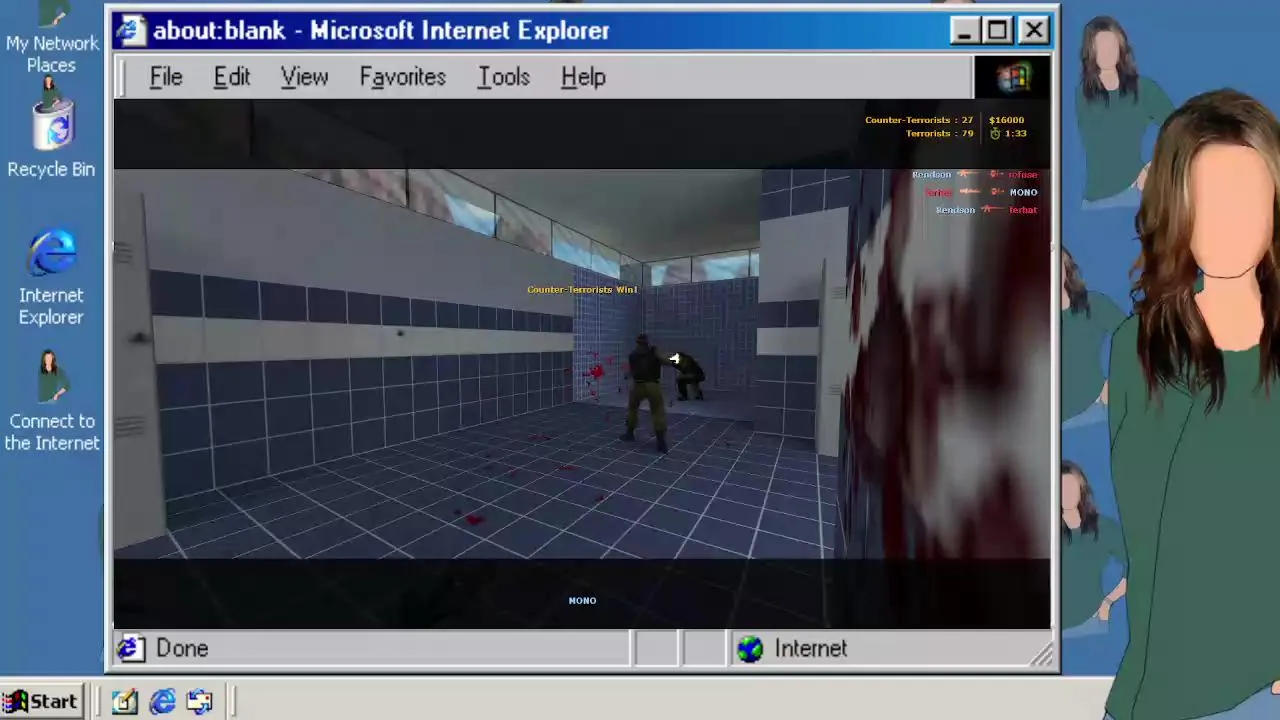Viewport: 1280px width, 720px height.
Task: Open the Edit menu
Action: [x=232, y=77]
